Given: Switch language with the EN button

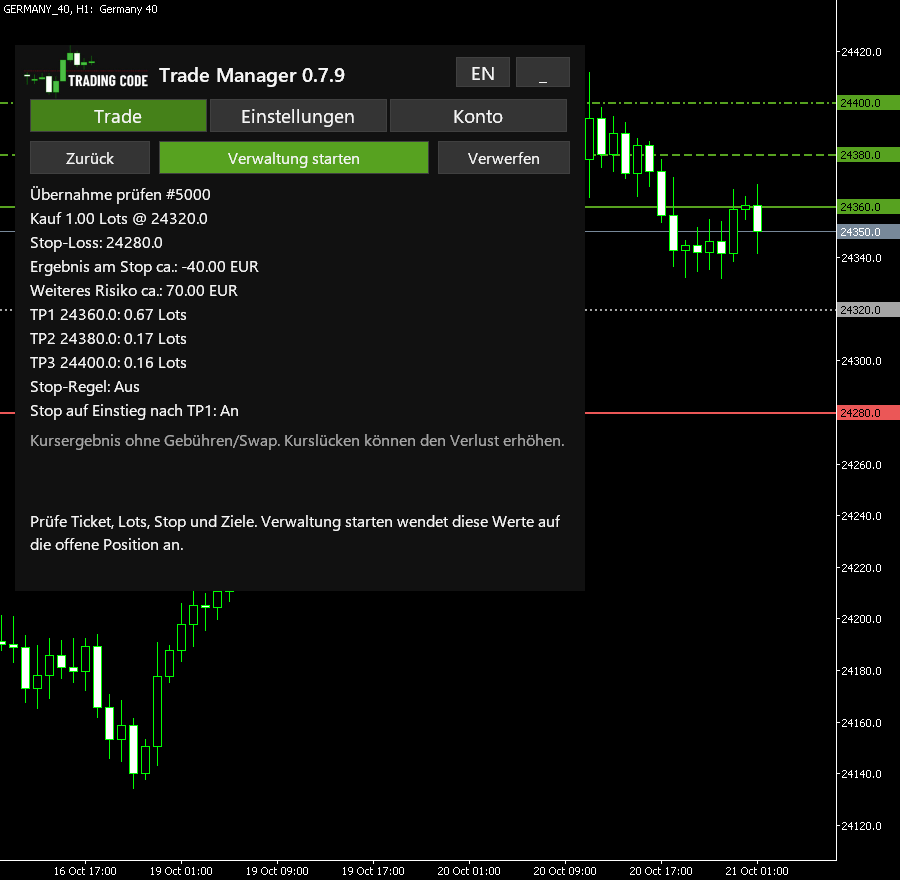Looking at the screenshot, I should click(483, 72).
